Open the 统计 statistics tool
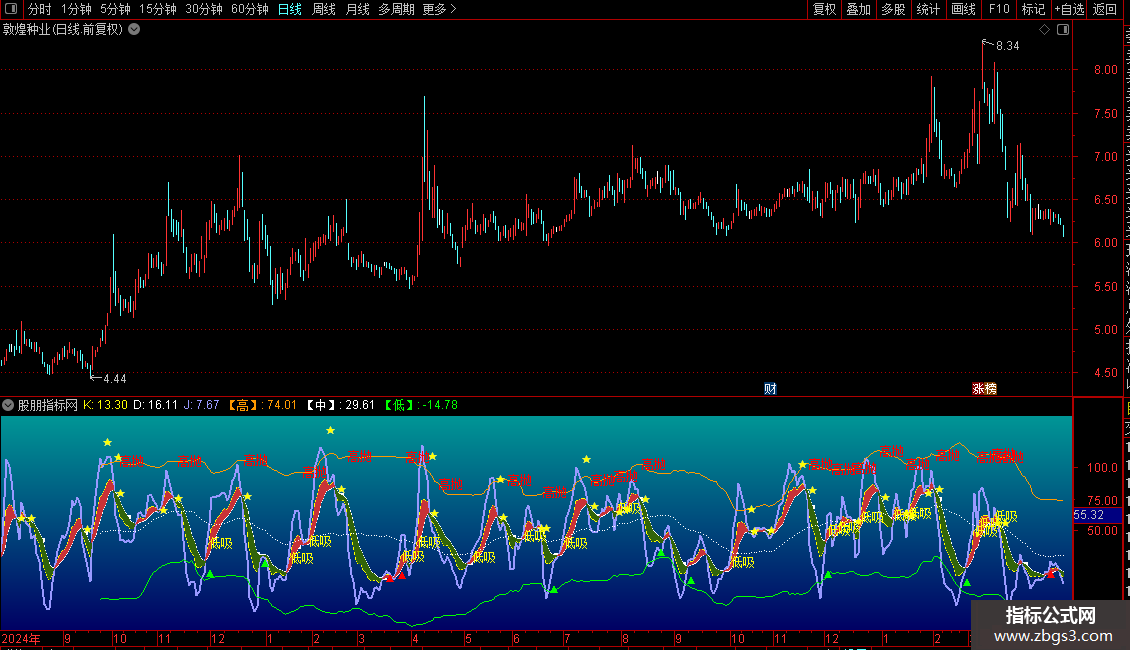The image size is (1130, 650). tap(928, 9)
